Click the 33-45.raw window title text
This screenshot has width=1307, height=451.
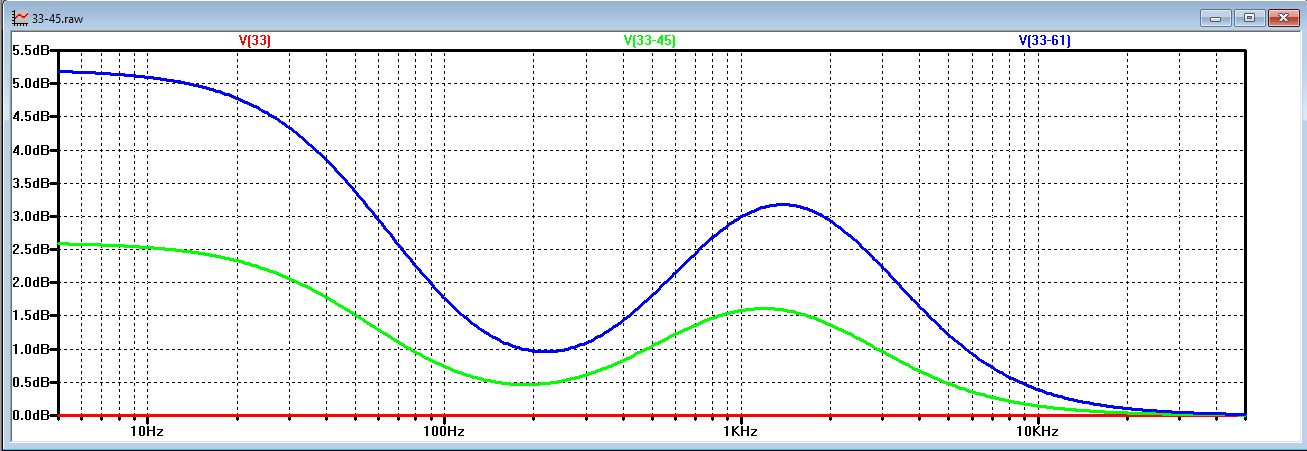57,18
